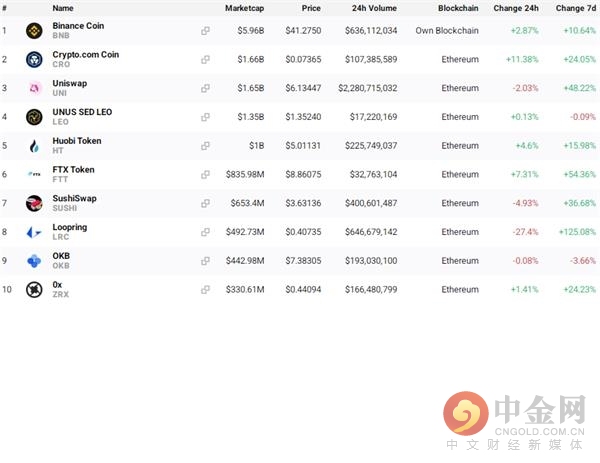This screenshot has height=463, width=600.
Task: Sort by the Marketcap column header
Action: (245, 8)
